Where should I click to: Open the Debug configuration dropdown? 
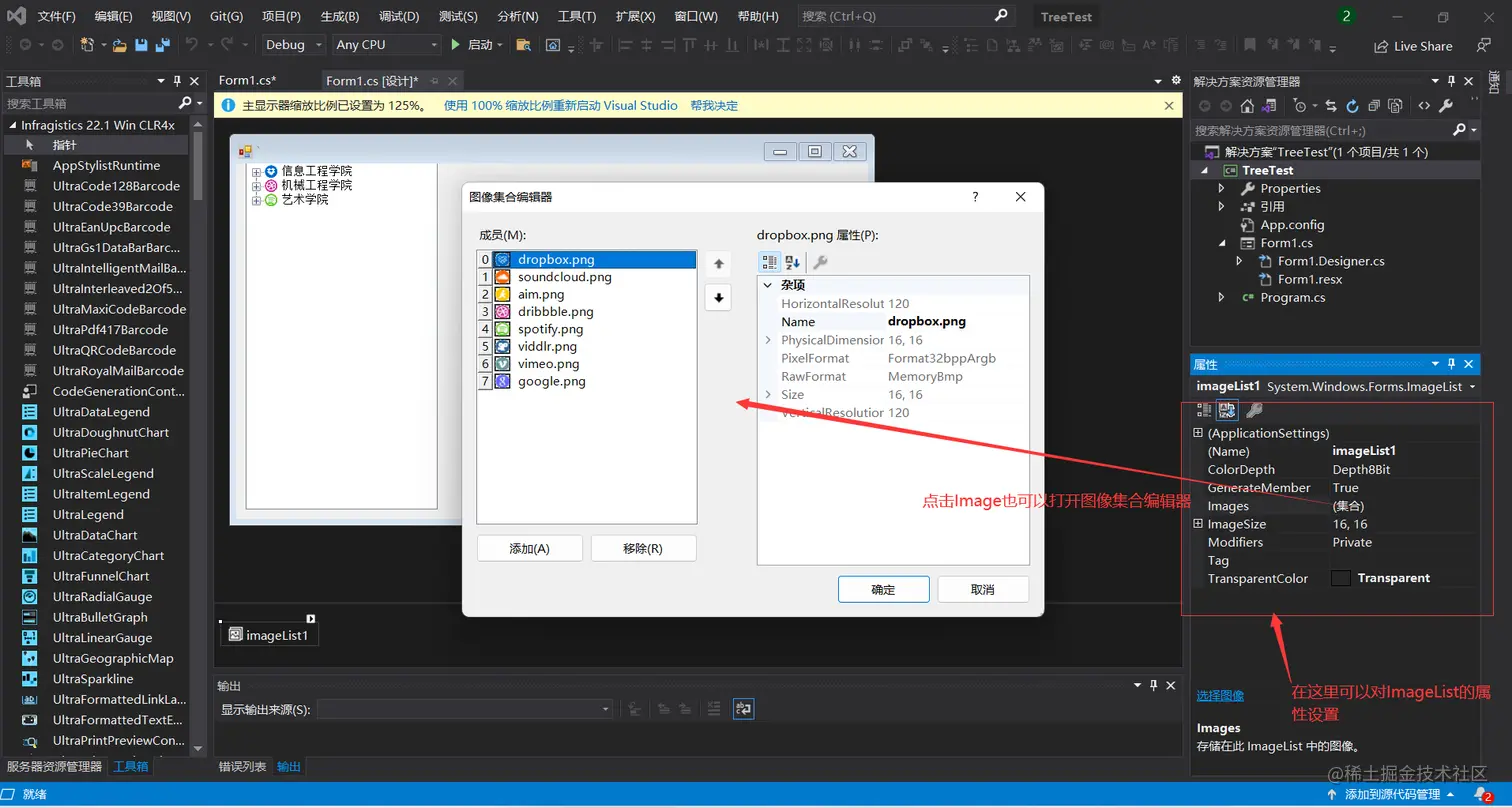coord(294,45)
